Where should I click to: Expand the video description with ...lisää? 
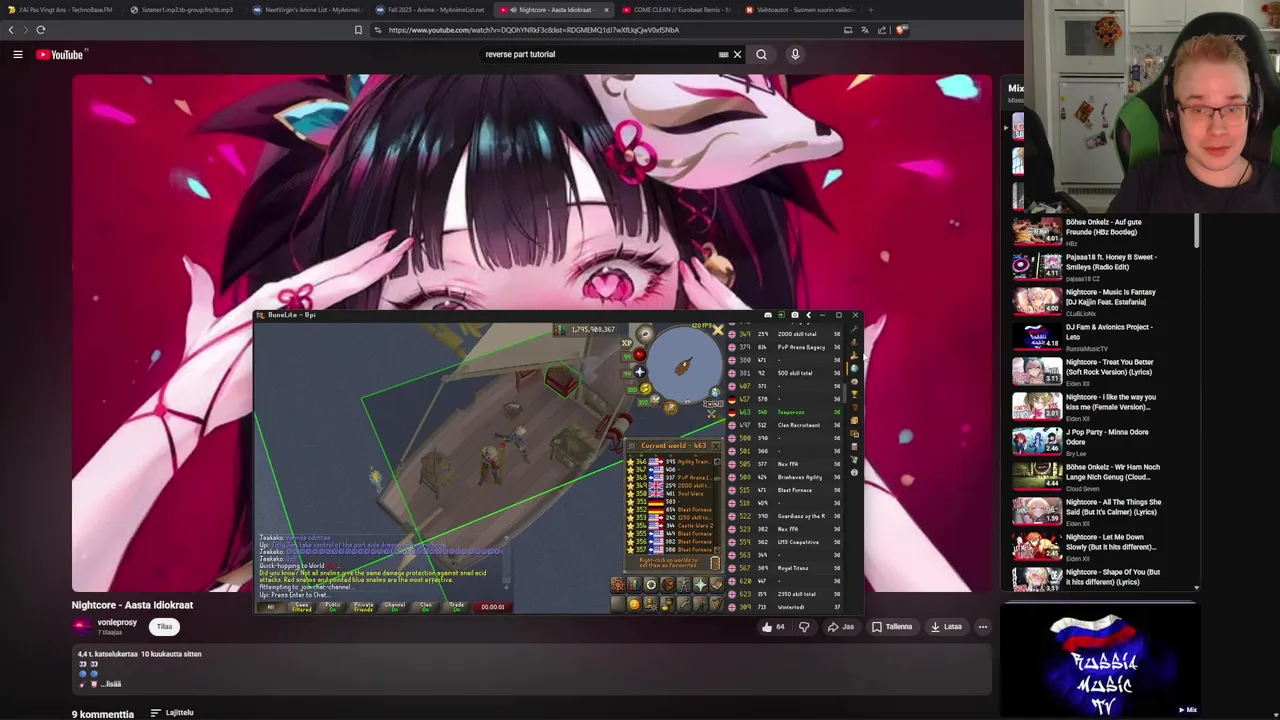(111, 684)
